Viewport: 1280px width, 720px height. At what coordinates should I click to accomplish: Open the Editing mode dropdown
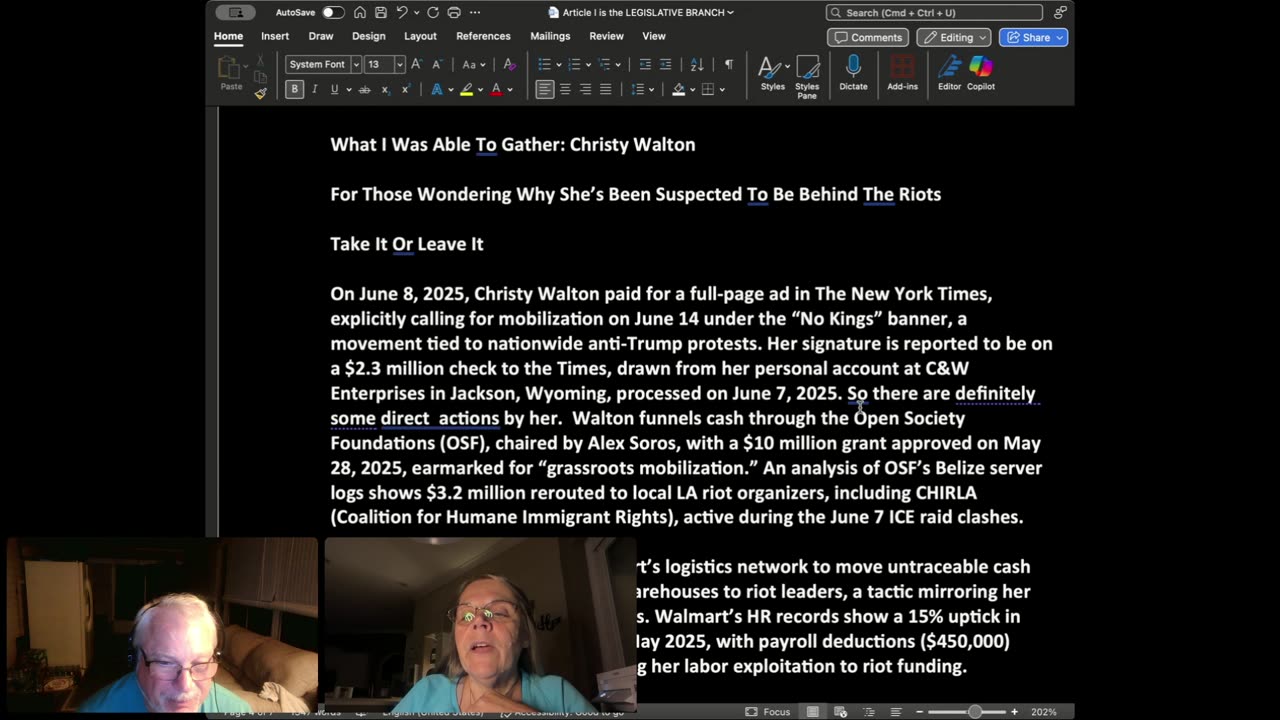(x=954, y=37)
